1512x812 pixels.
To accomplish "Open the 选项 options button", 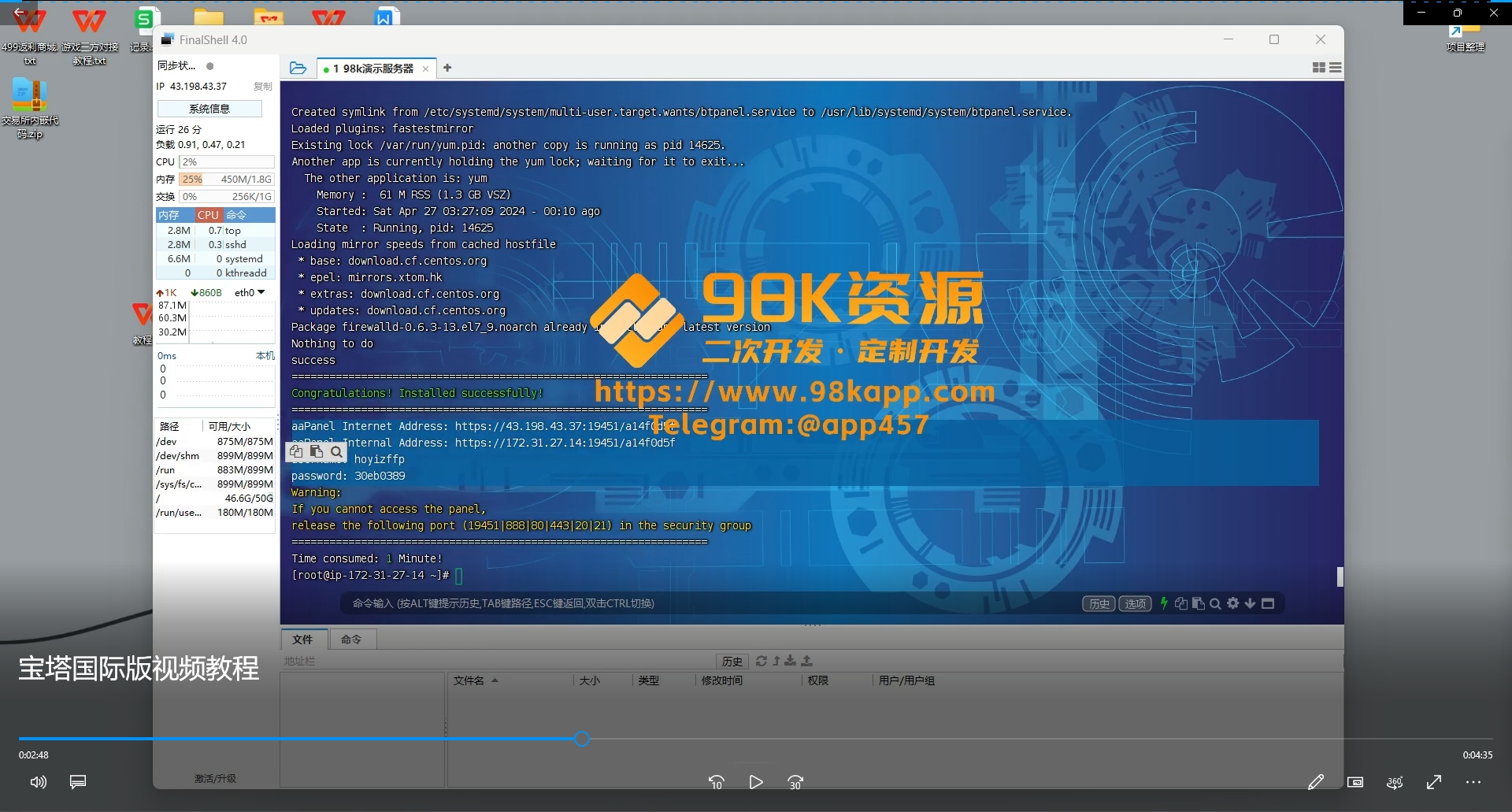I will click(x=1135, y=604).
